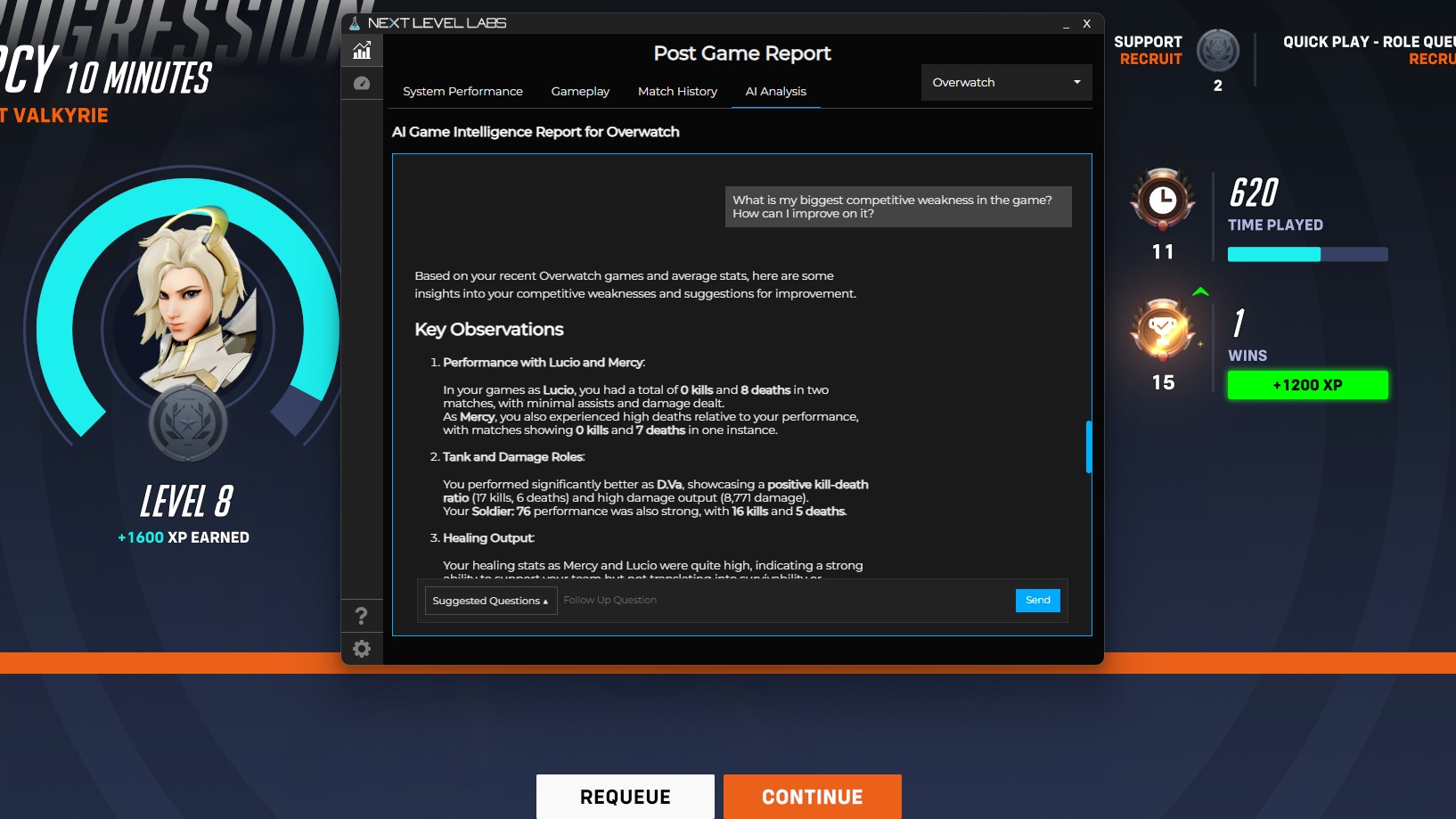The image size is (1456, 819).
Task: Click 'Healing Output' list item
Action: click(488, 538)
